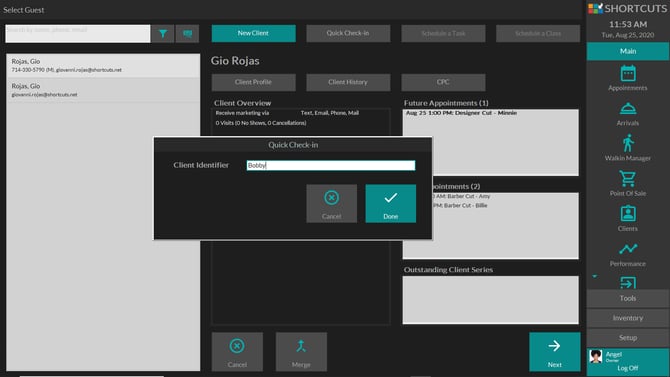Click the 11:53 AM clock display
The height and width of the screenshot is (377, 670).
pyautogui.click(x=628, y=24)
